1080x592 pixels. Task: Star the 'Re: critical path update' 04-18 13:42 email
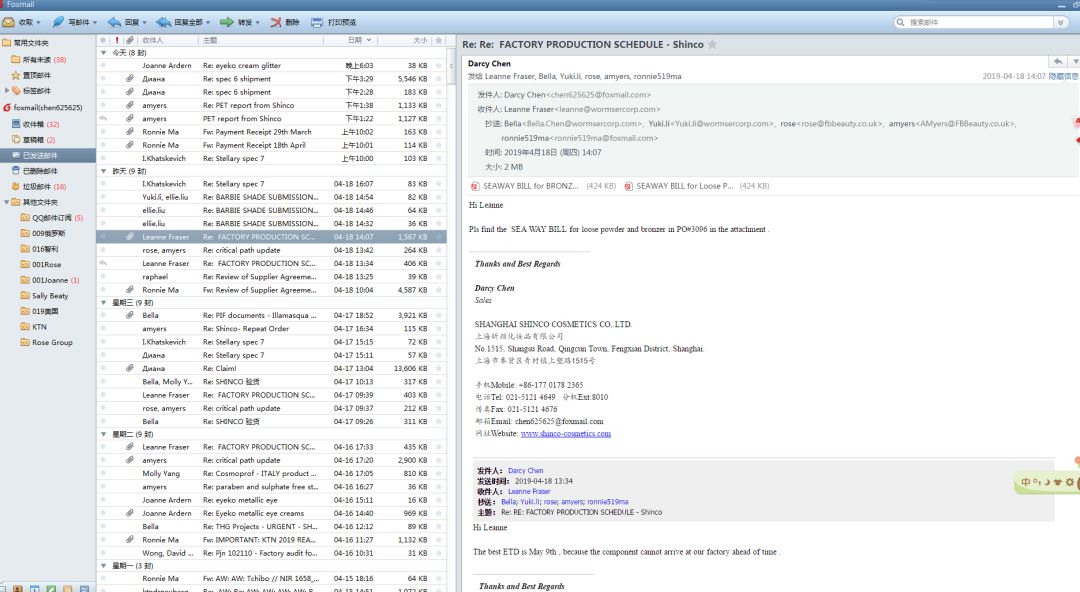439,250
